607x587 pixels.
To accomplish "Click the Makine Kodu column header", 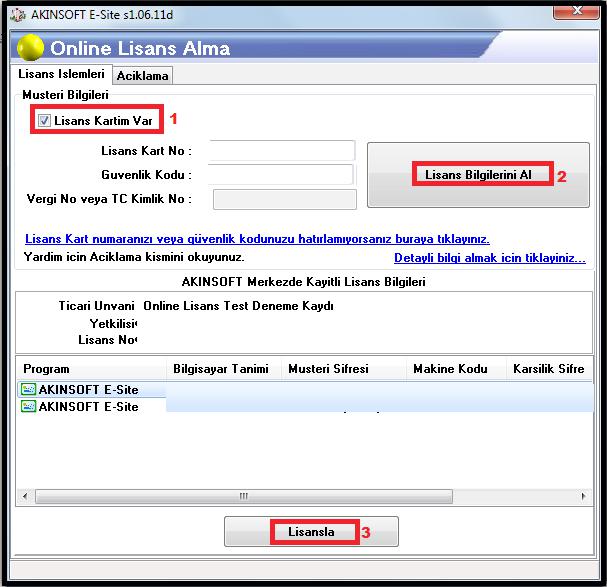I will pyautogui.click(x=456, y=369).
